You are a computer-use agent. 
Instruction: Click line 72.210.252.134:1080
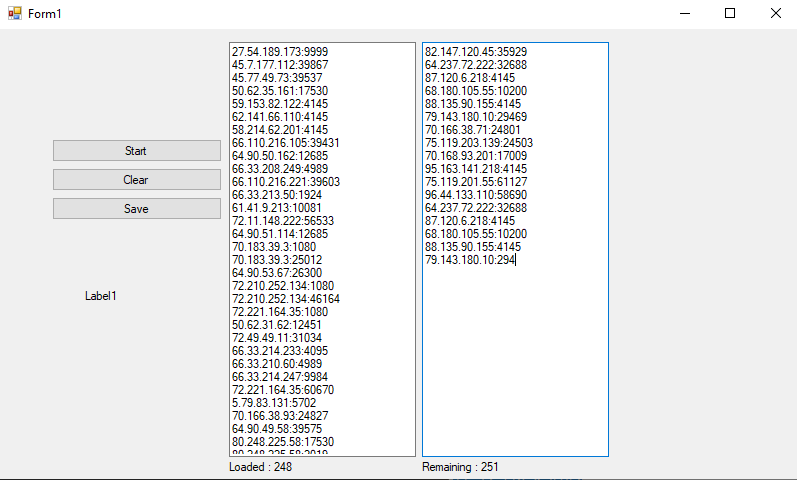point(283,286)
